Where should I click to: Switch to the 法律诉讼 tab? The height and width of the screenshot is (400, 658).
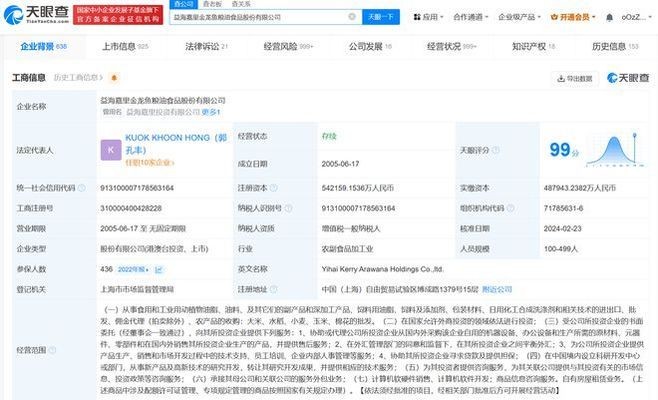click(206, 47)
